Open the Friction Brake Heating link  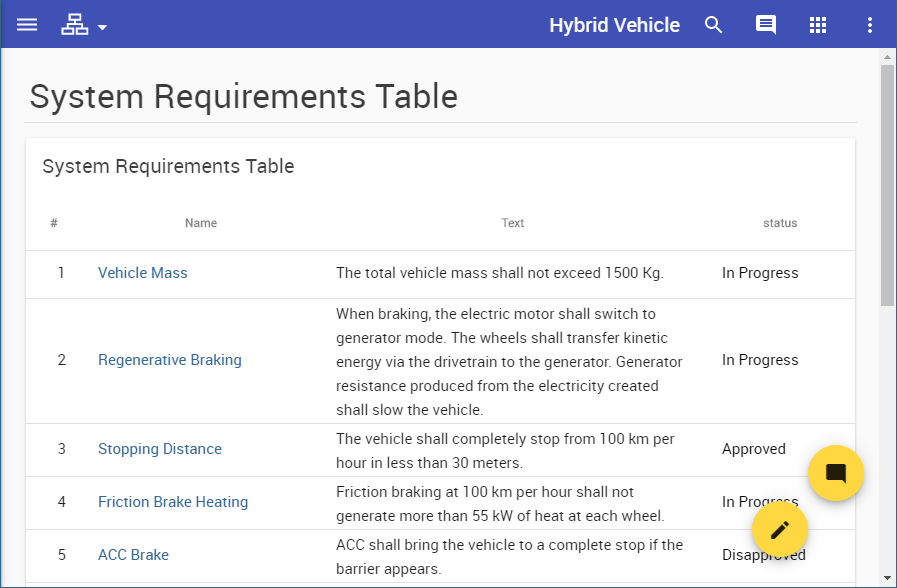[173, 502]
